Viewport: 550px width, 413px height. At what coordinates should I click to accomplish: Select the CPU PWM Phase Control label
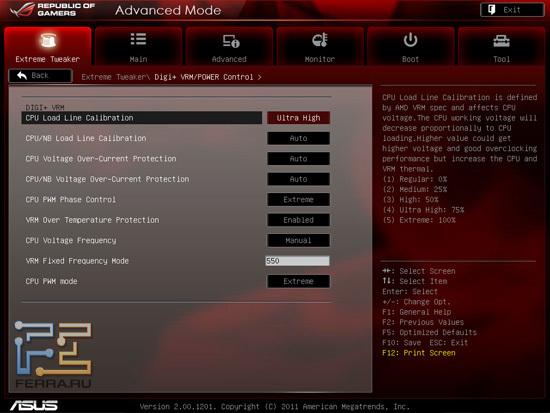click(71, 200)
